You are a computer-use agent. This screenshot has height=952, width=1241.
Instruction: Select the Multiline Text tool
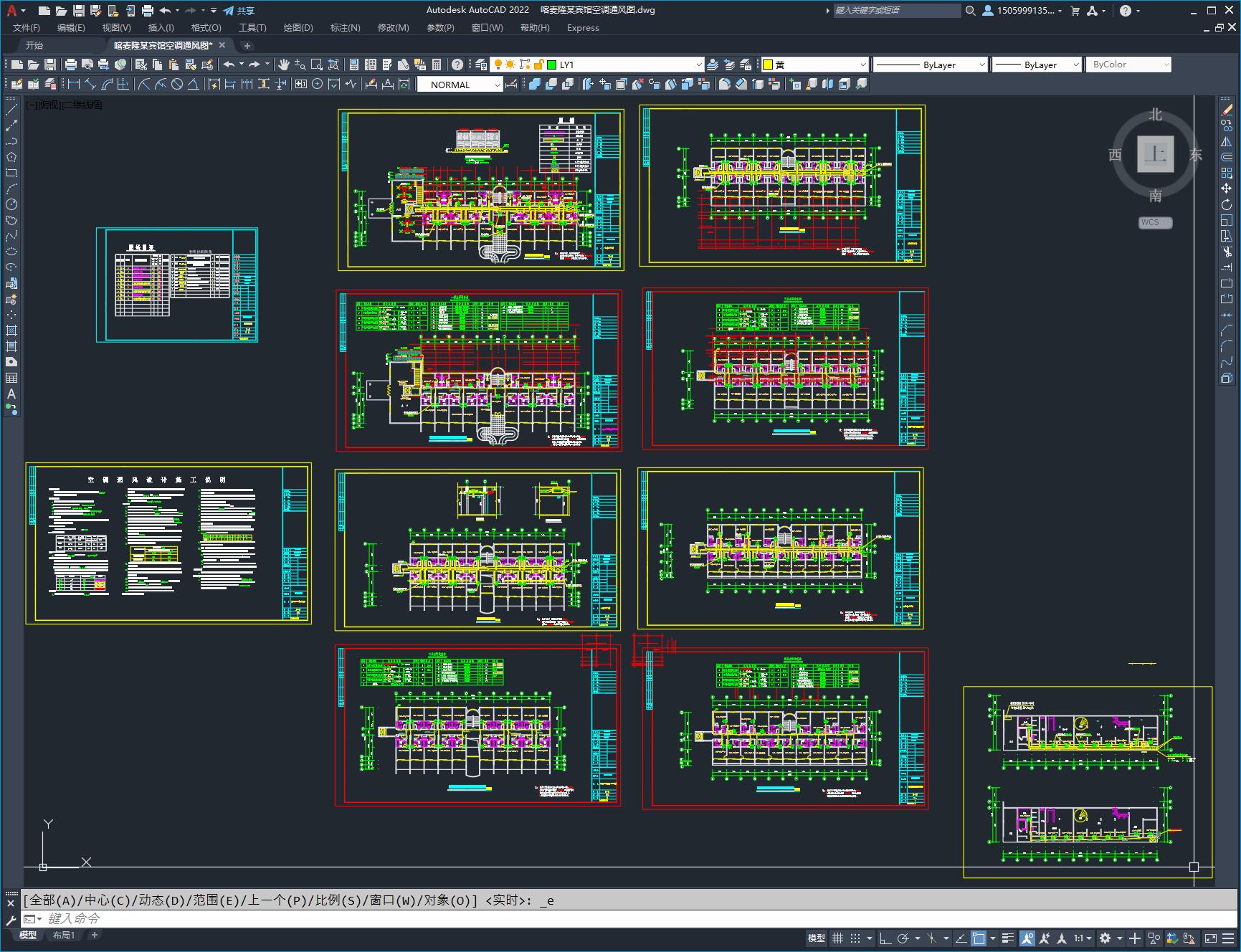click(11, 394)
